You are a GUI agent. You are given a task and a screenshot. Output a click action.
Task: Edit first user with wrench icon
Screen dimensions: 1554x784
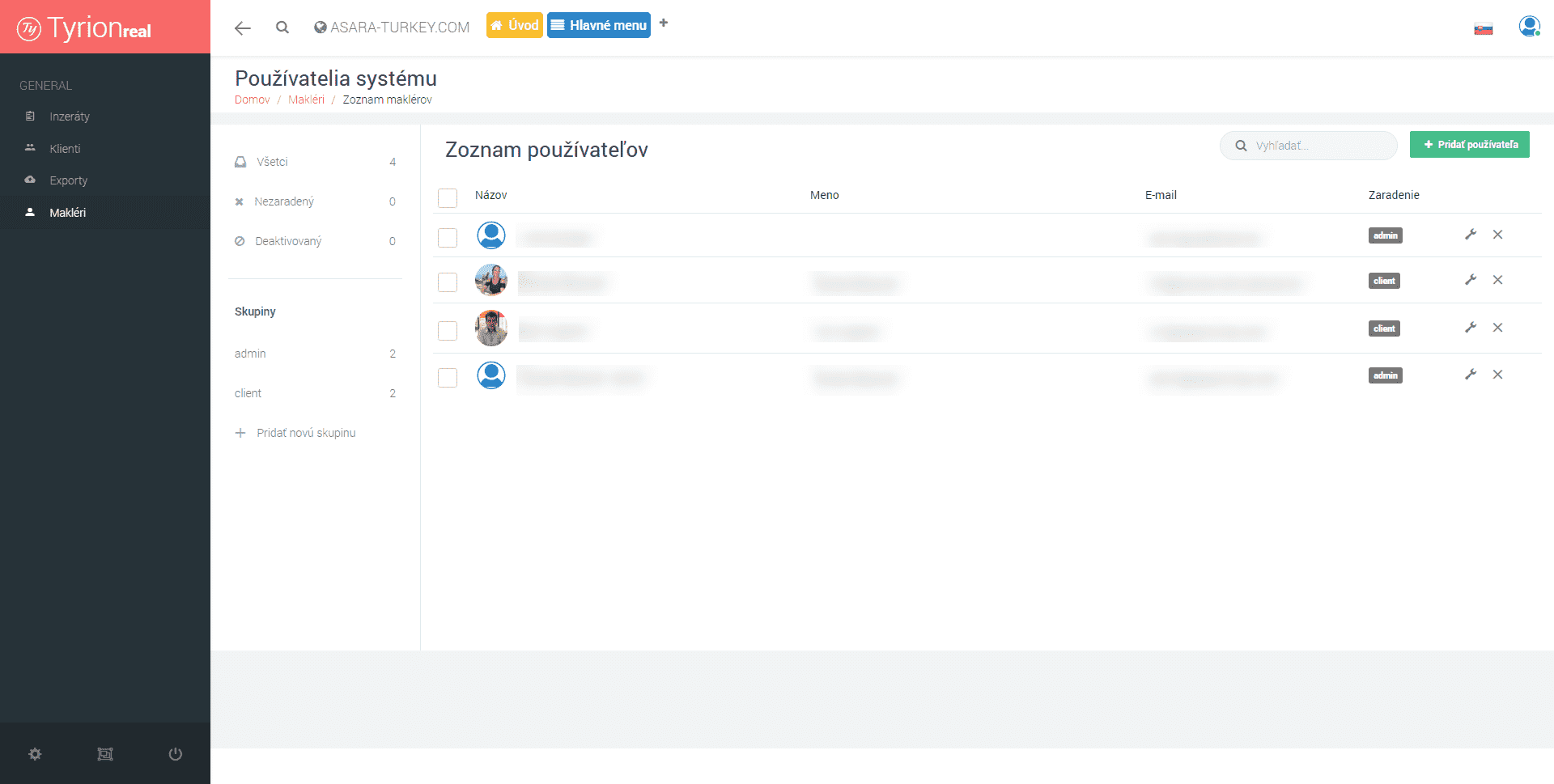[1471, 235]
